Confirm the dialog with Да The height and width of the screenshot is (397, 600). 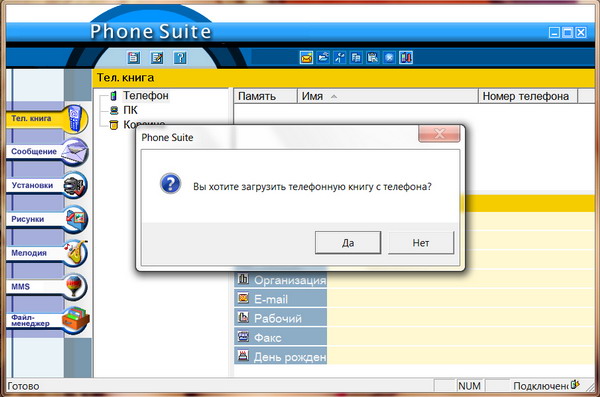348,243
